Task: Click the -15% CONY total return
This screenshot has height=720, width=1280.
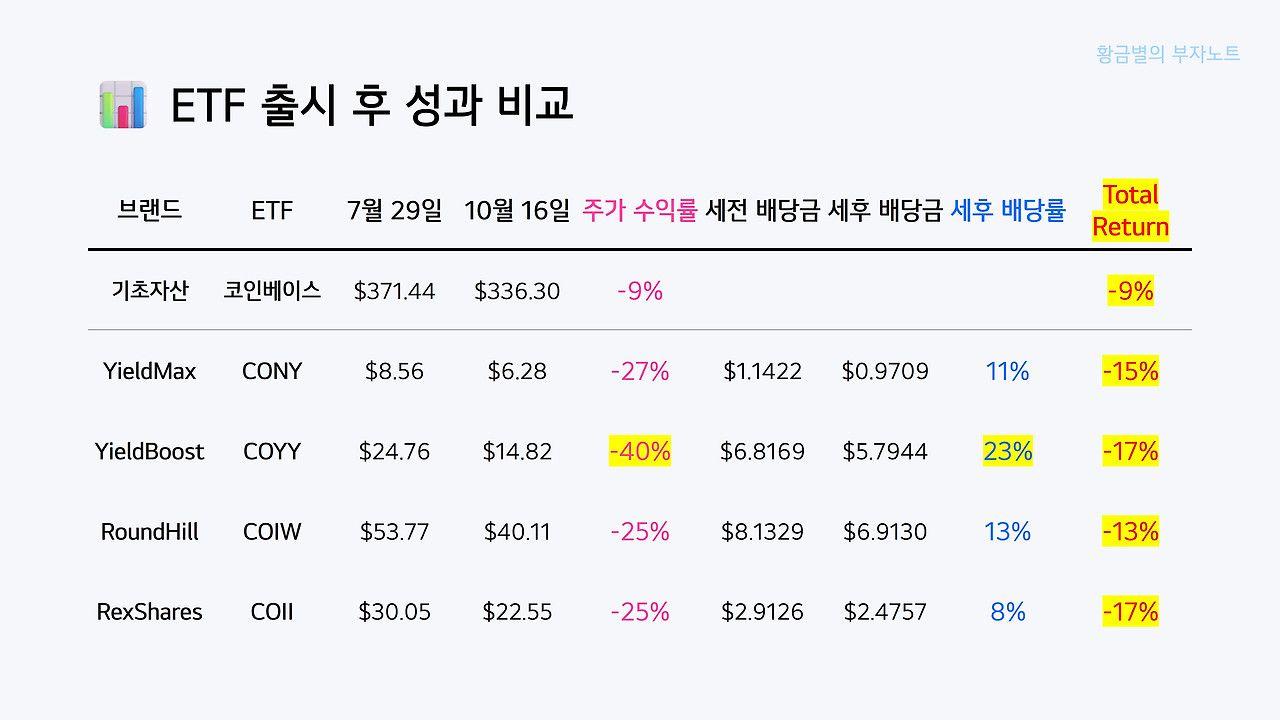Action: 1130,371
